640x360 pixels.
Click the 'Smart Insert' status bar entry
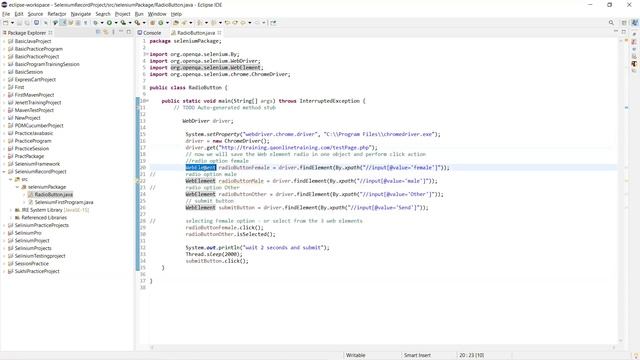pyautogui.click(x=417, y=355)
